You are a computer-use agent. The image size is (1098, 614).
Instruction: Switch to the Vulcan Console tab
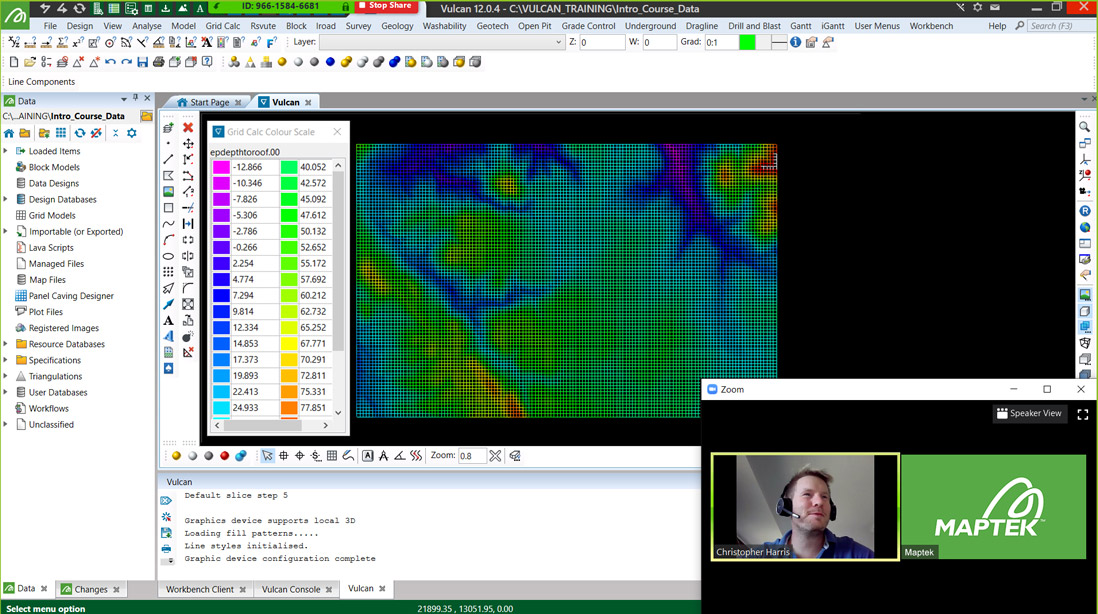pyautogui.click(x=291, y=589)
